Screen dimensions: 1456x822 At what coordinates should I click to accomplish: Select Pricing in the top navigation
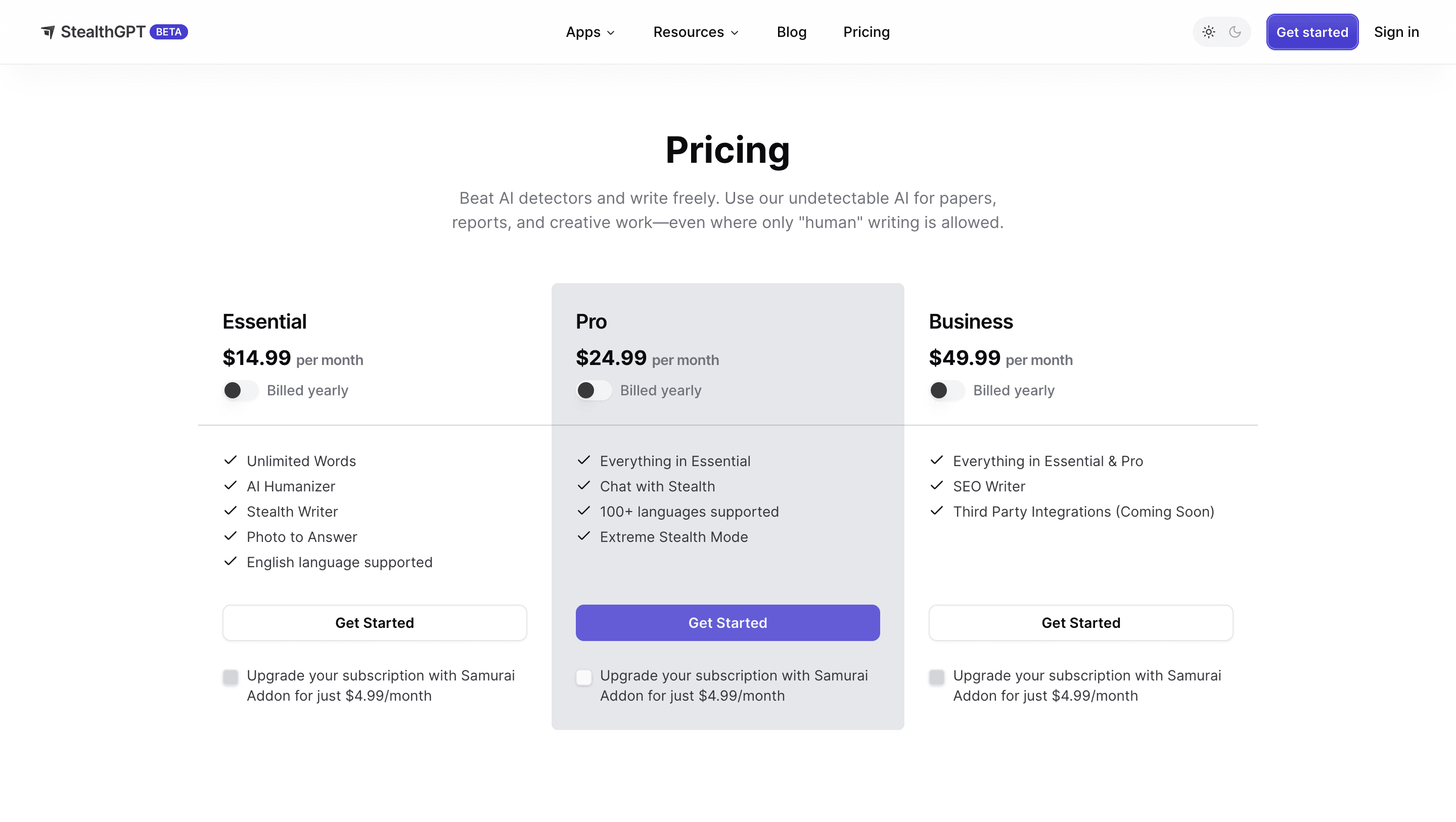[866, 32]
